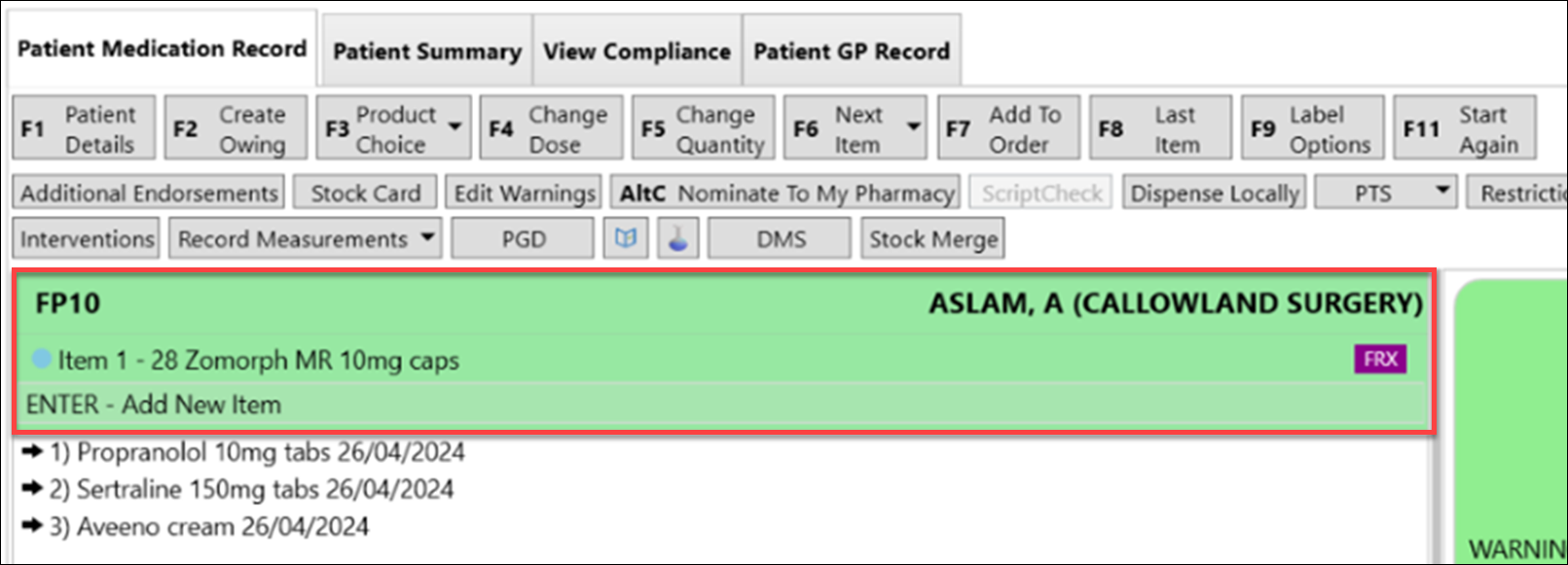Open the Stock Card button
The width and height of the screenshot is (1568, 565).
[365, 193]
